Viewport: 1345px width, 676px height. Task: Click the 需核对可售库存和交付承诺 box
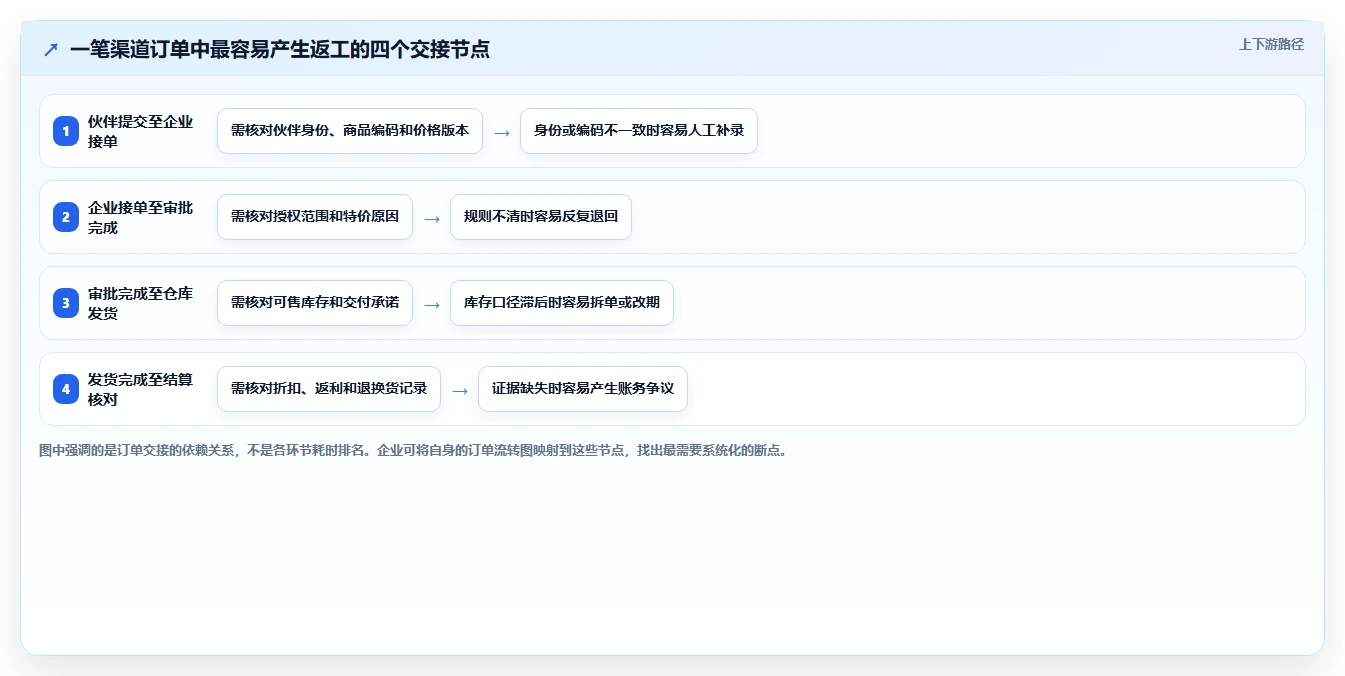(x=315, y=303)
